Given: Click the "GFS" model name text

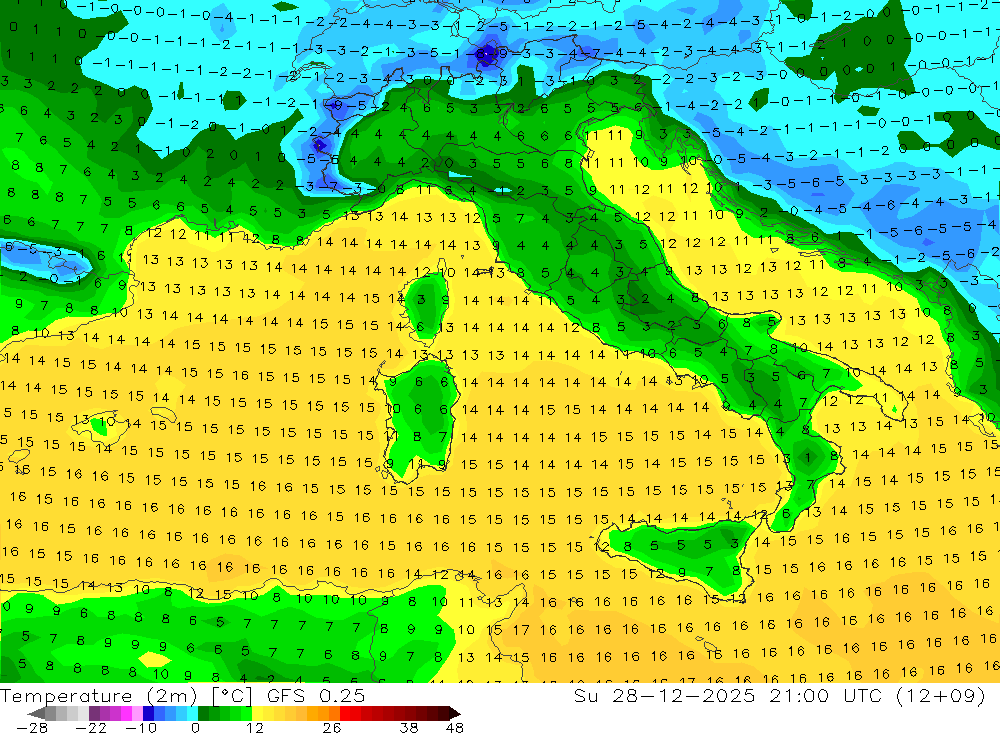Looking at the screenshot, I should click(x=286, y=696).
